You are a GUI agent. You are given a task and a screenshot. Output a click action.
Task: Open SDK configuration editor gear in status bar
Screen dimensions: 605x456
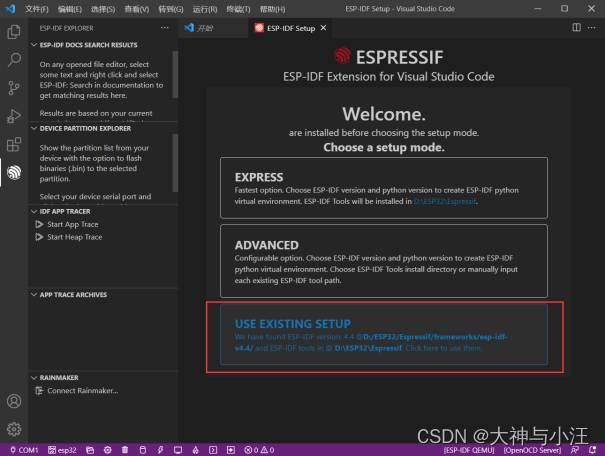coord(108,450)
